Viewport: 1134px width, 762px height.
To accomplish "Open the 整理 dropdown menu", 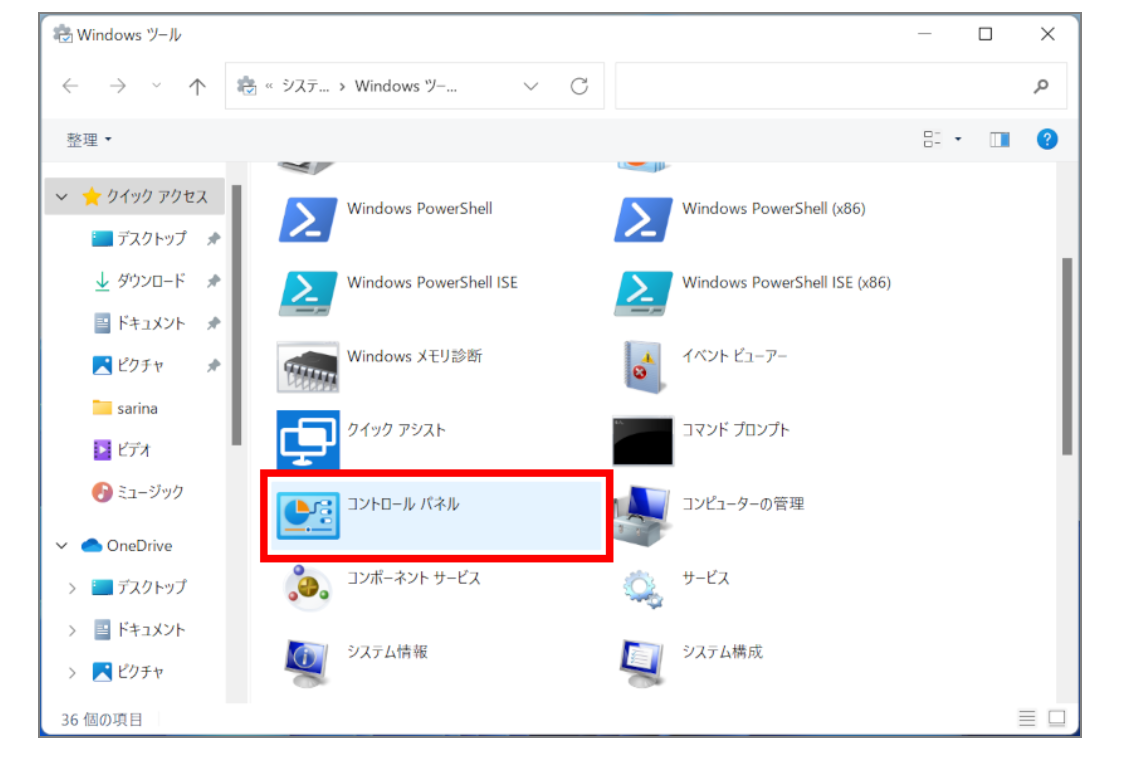I will pyautogui.click(x=89, y=140).
